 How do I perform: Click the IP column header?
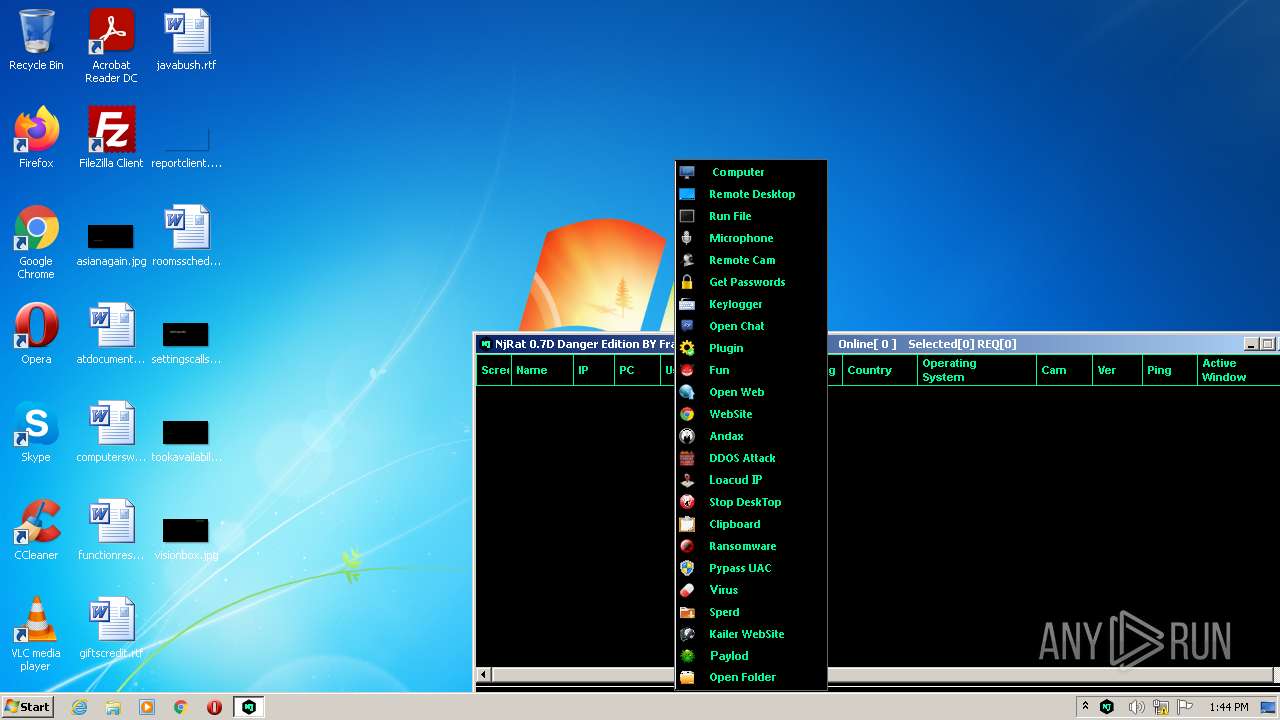(x=593, y=370)
